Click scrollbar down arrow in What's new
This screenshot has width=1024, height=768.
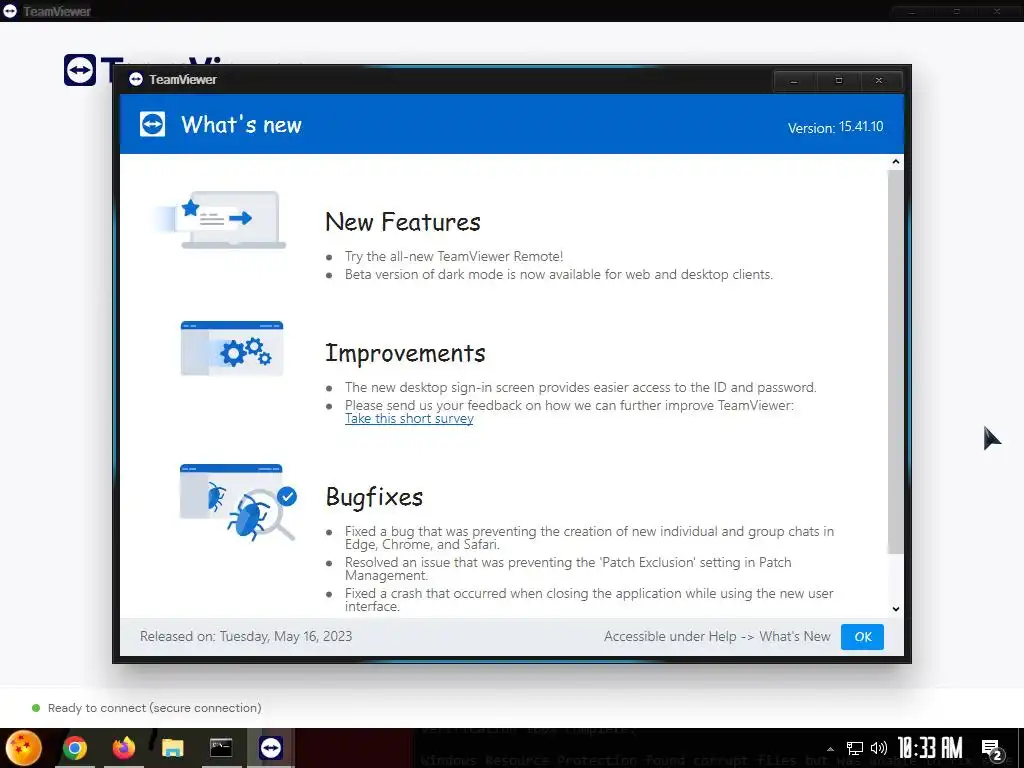895,609
